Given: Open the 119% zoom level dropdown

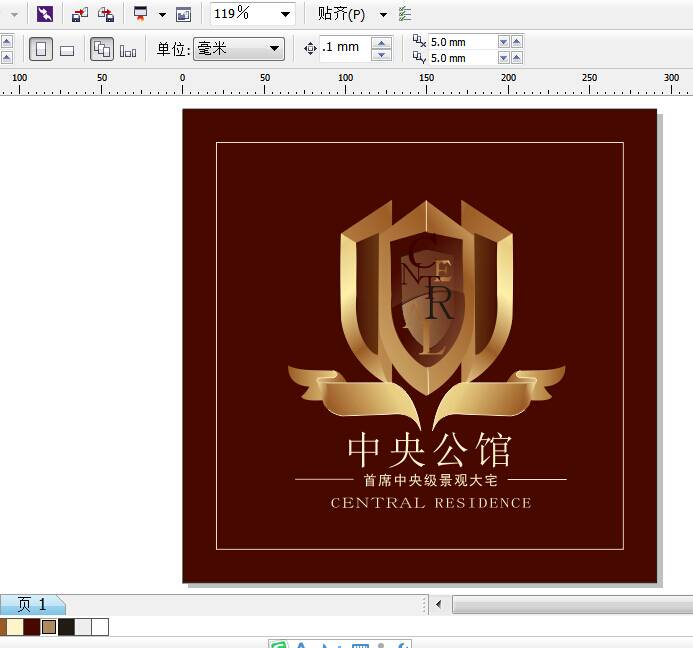Looking at the screenshot, I should pyautogui.click(x=286, y=14).
